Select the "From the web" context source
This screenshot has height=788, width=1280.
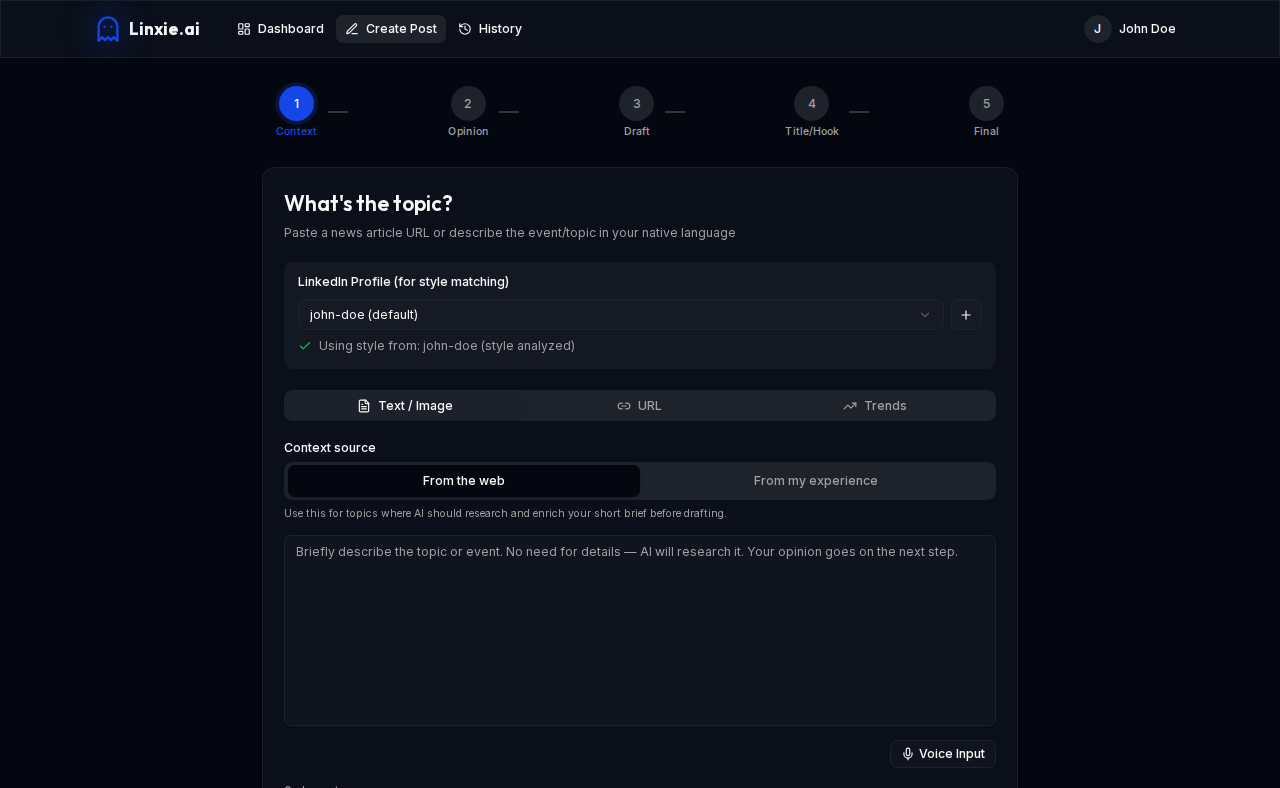(x=464, y=481)
